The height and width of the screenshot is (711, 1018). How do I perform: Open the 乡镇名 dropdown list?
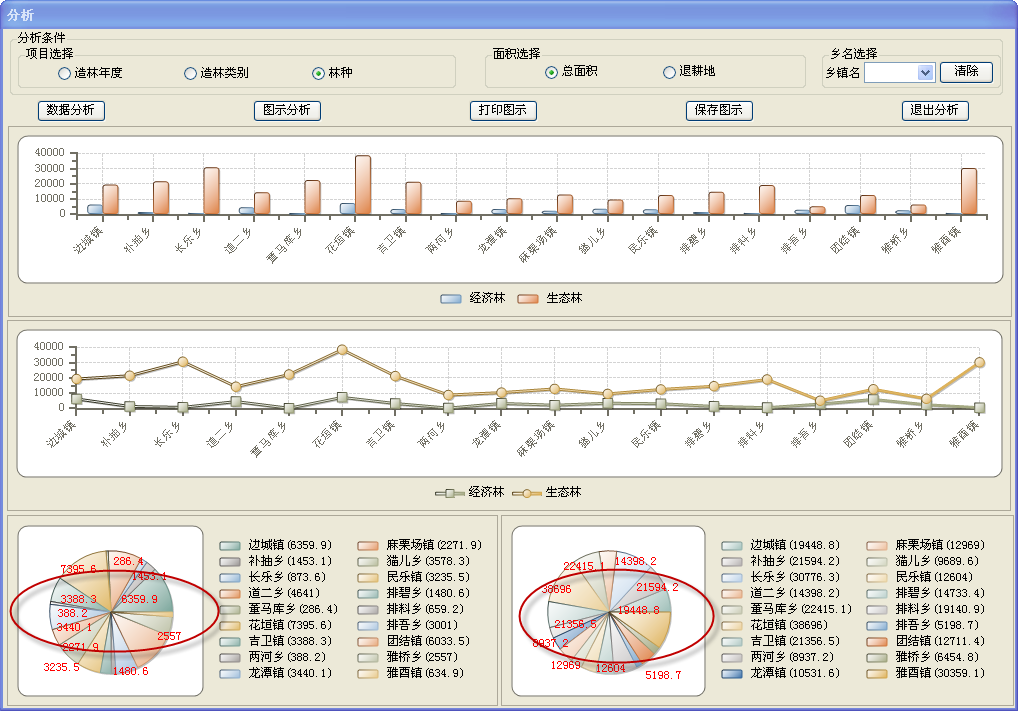point(926,73)
